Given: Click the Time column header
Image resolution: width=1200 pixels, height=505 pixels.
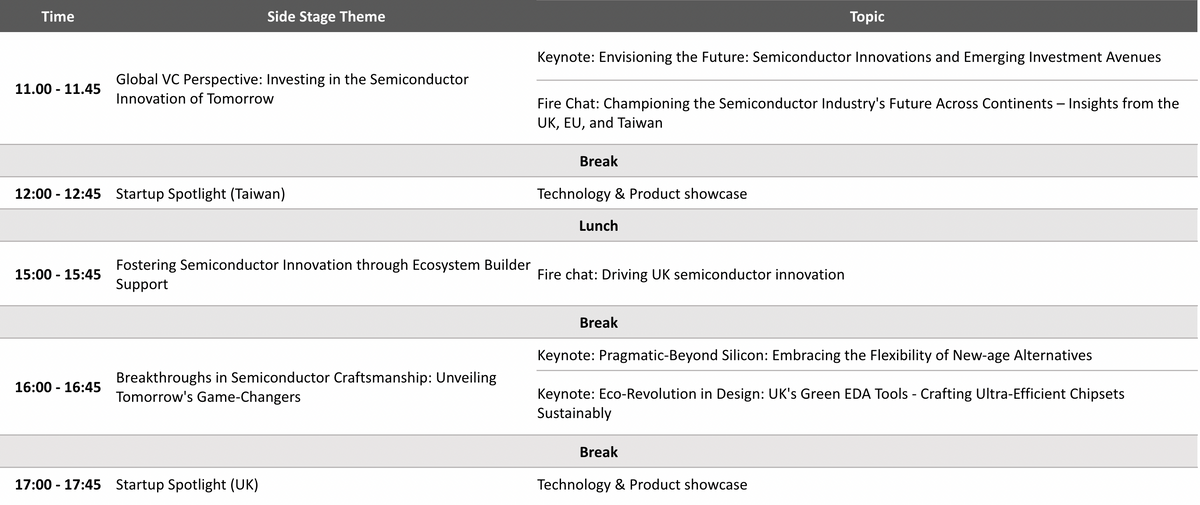Looking at the screenshot, I should 58,16.
